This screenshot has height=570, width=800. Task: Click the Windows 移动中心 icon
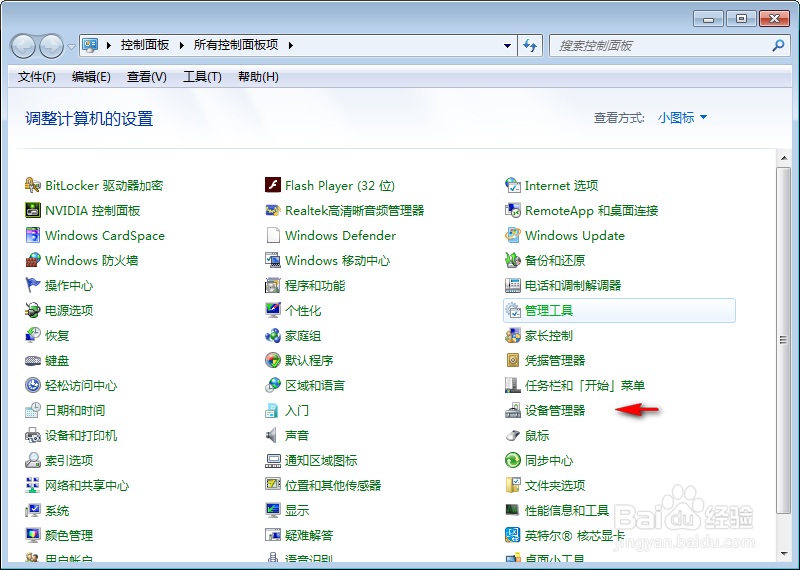[x=273, y=260]
